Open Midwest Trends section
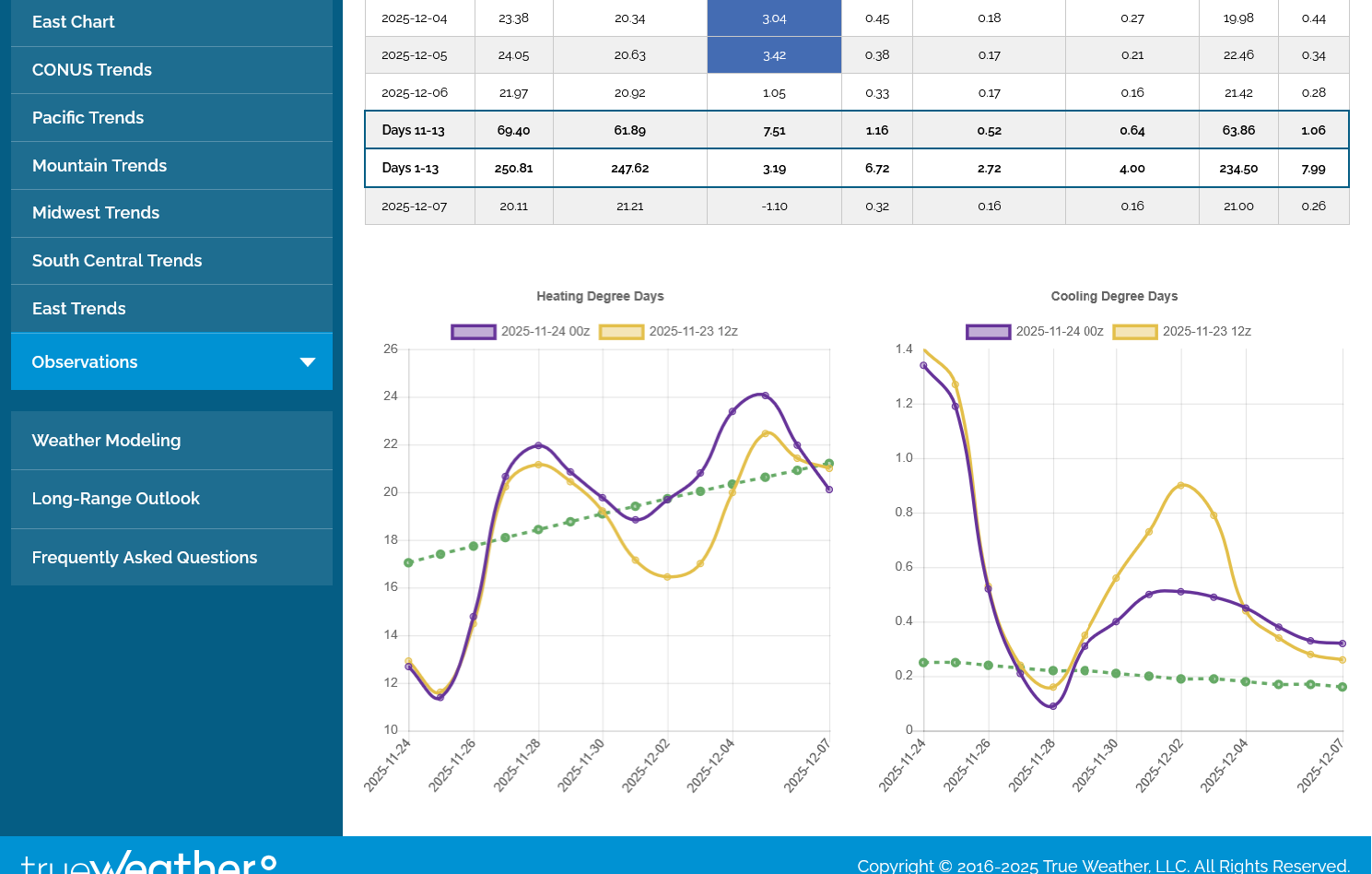The height and width of the screenshot is (874, 1372). [96, 213]
